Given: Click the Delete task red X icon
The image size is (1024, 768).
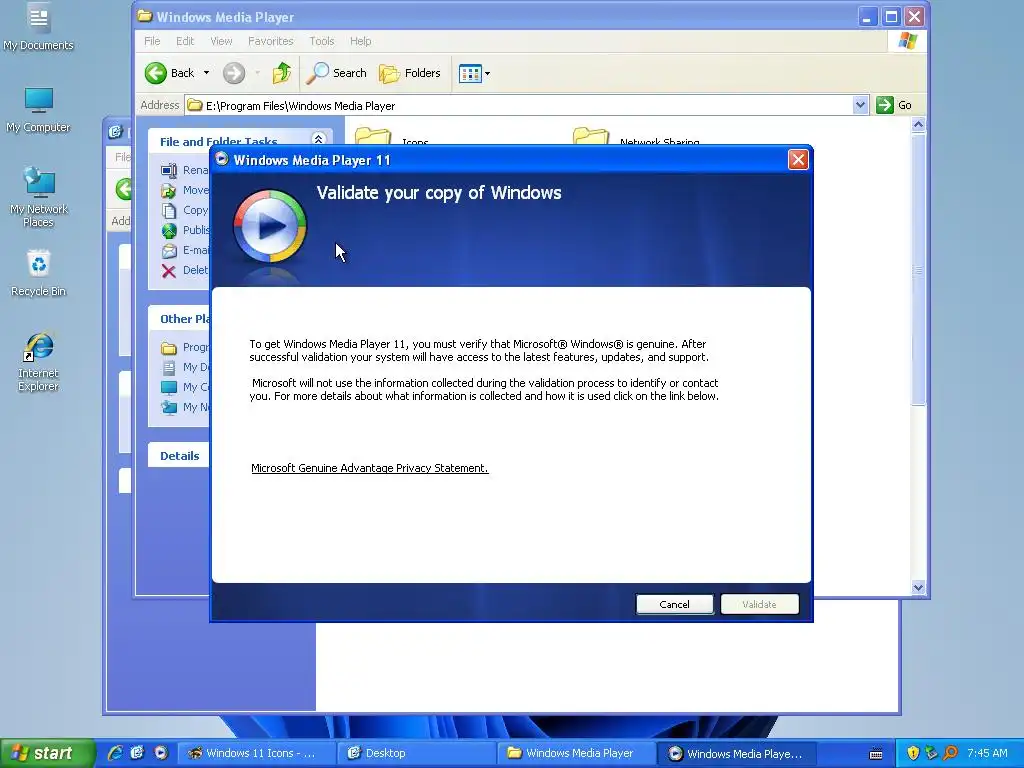Looking at the screenshot, I should tap(168, 271).
